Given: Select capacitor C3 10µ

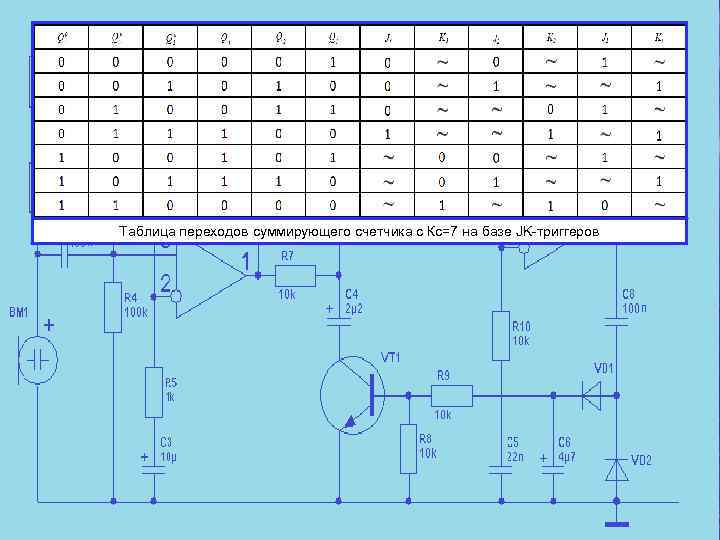Looking at the screenshot, I should [154, 469].
